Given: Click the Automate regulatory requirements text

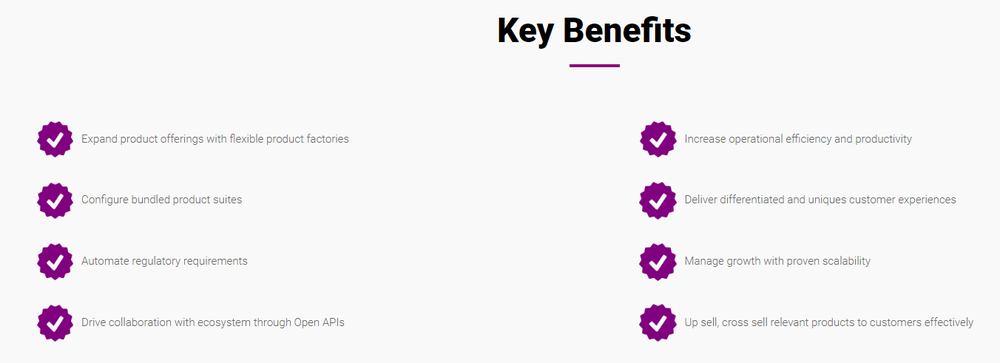Looking at the screenshot, I should pos(164,261).
